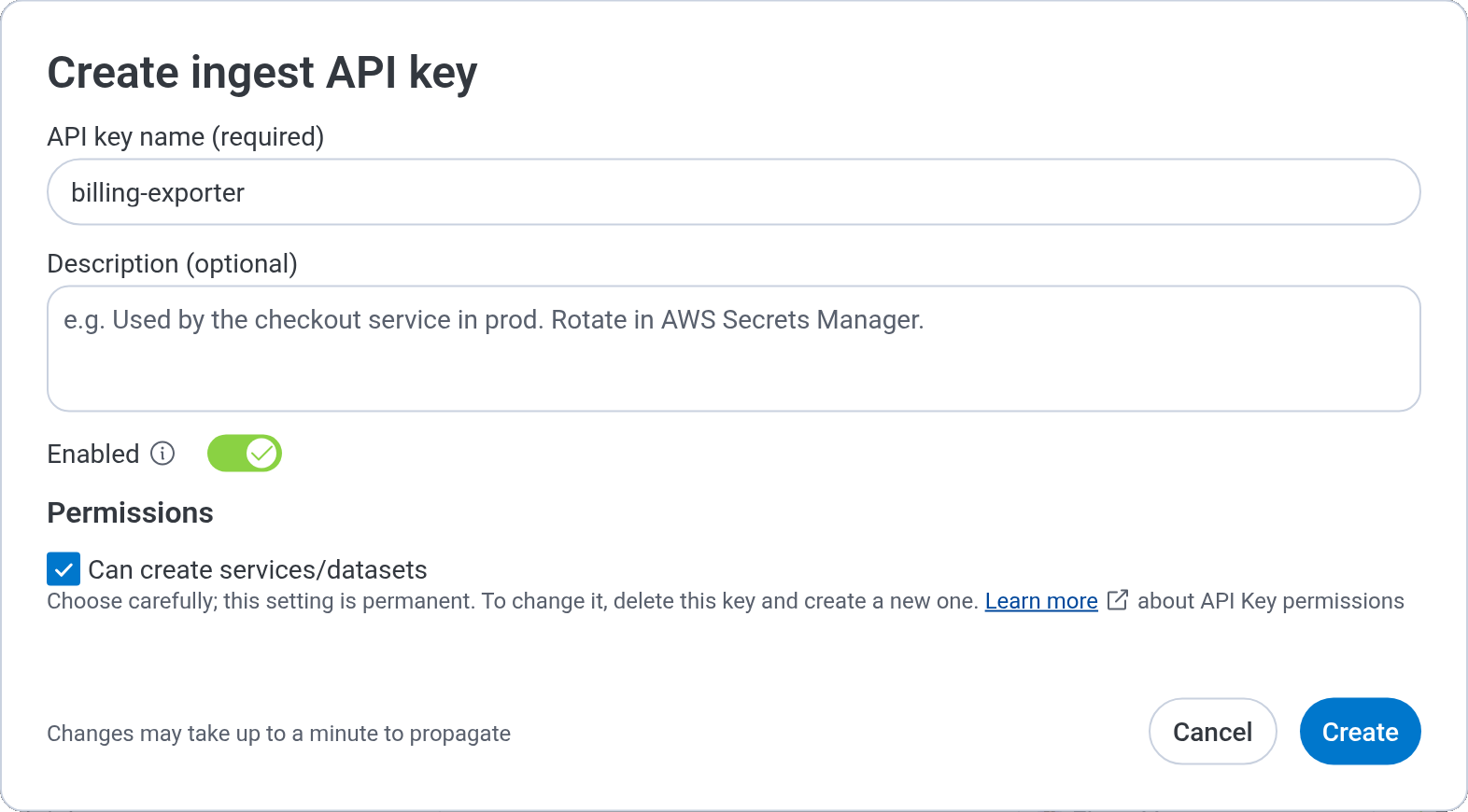1468x812 pixels.
Task: Click the Create button
Action: [1360, 732]
